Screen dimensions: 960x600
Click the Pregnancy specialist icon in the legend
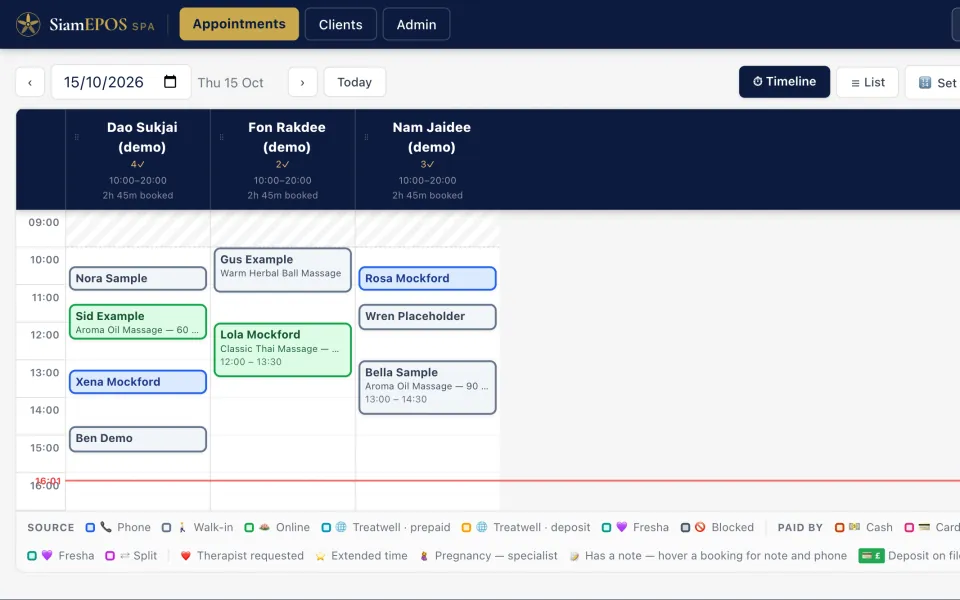424,556
